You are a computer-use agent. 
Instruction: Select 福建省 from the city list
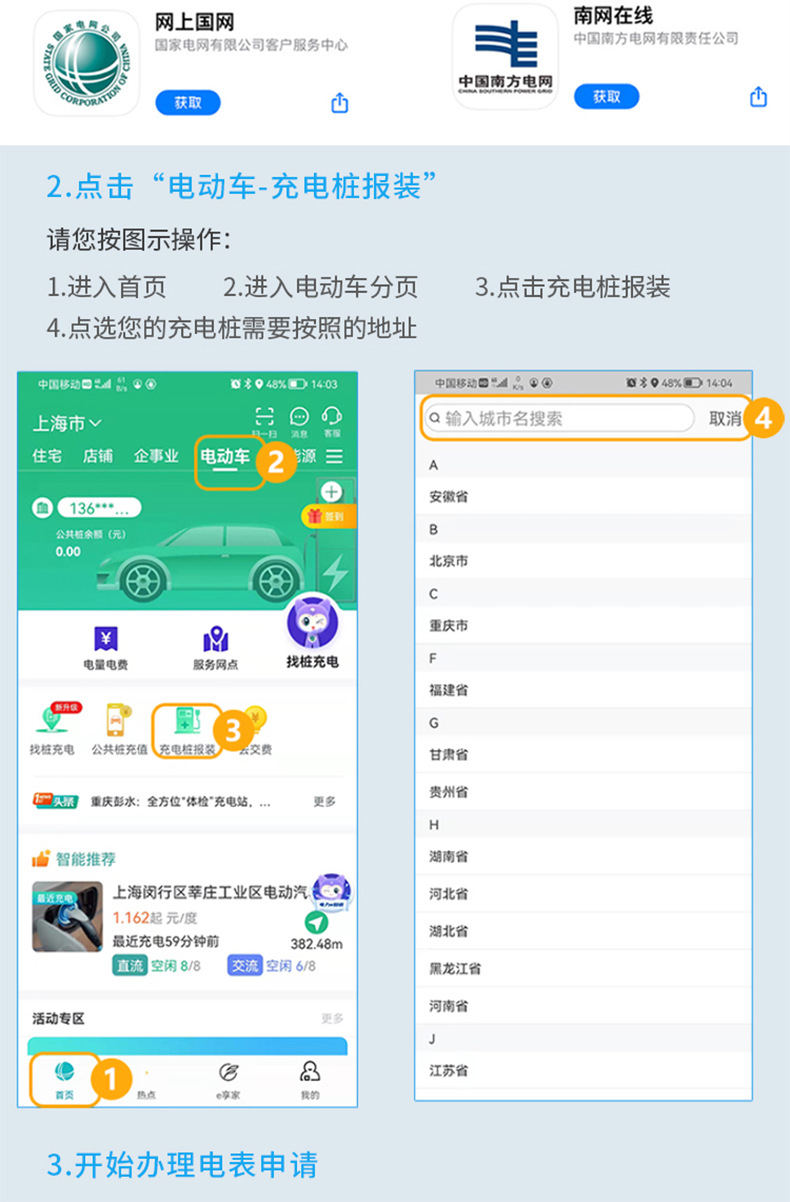pos(583,690)
